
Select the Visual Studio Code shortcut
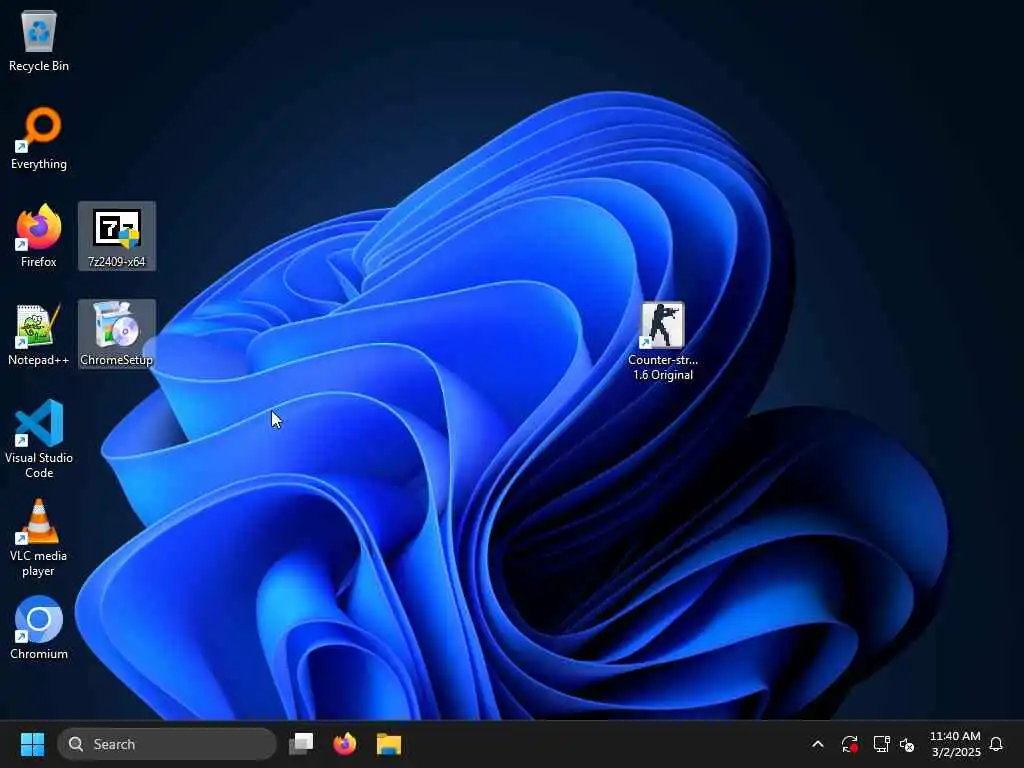click(x=39, y=439)
